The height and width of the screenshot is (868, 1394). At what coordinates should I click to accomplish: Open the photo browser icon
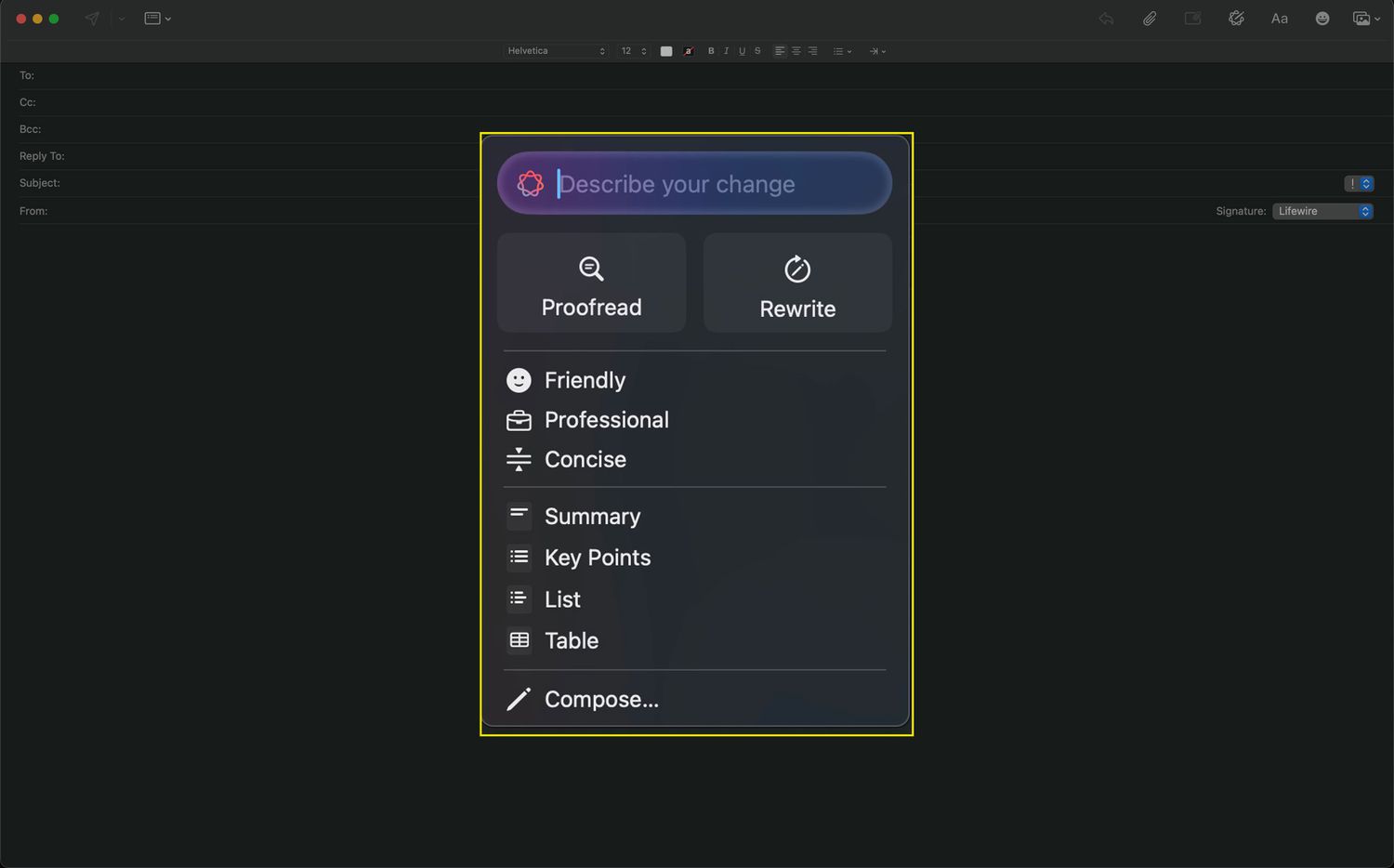(x=1361, y=19)
